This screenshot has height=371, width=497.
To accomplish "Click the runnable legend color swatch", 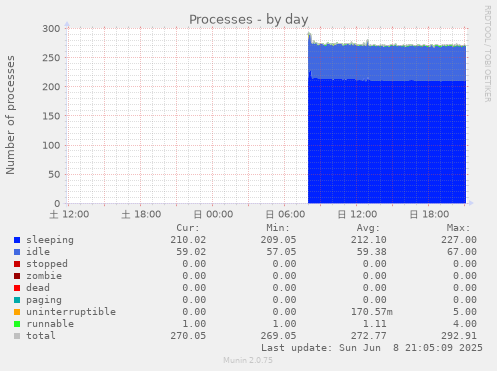I will tap(17, 324).
